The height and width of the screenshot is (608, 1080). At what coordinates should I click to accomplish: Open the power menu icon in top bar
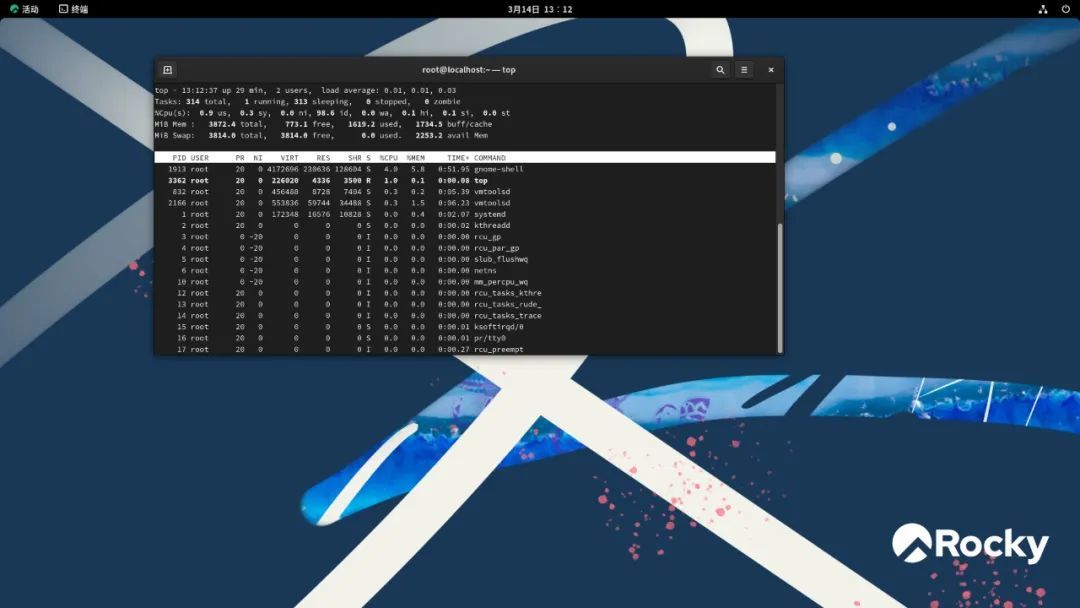(x=1065, y=9)
